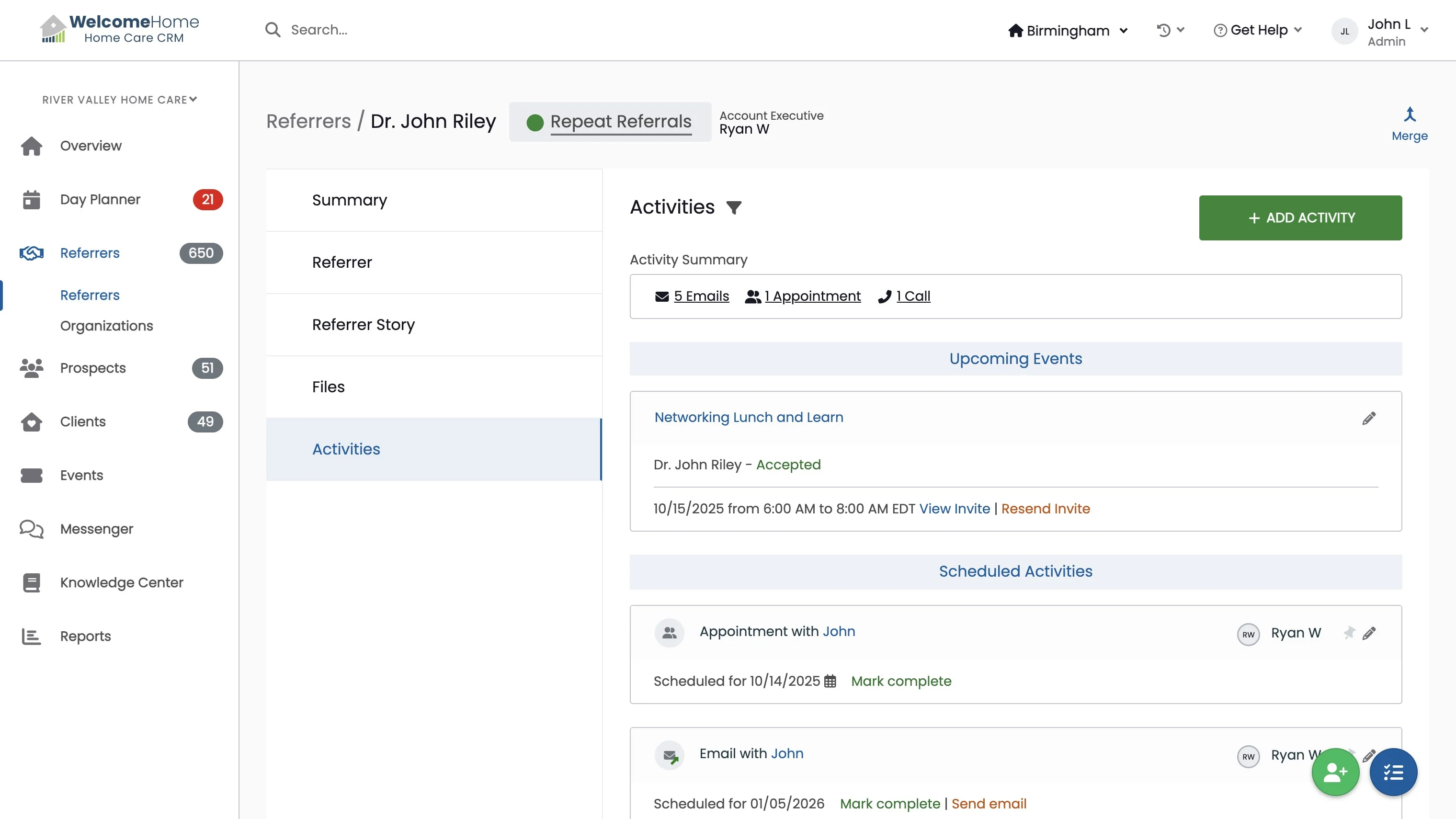The image size is (1456, 819).
Task: Switch to the Referrer Story tab
Action: [364, 324]
